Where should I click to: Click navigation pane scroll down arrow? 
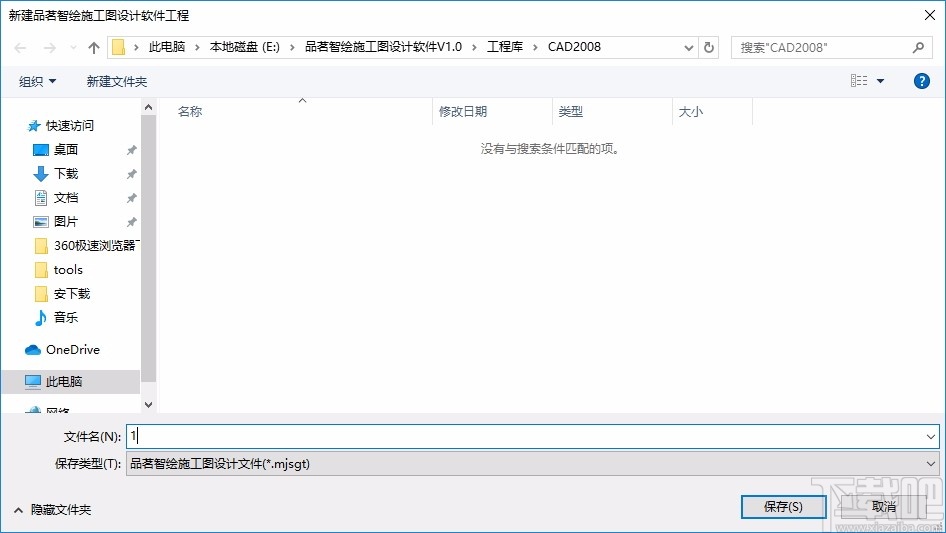pos(148,405)
